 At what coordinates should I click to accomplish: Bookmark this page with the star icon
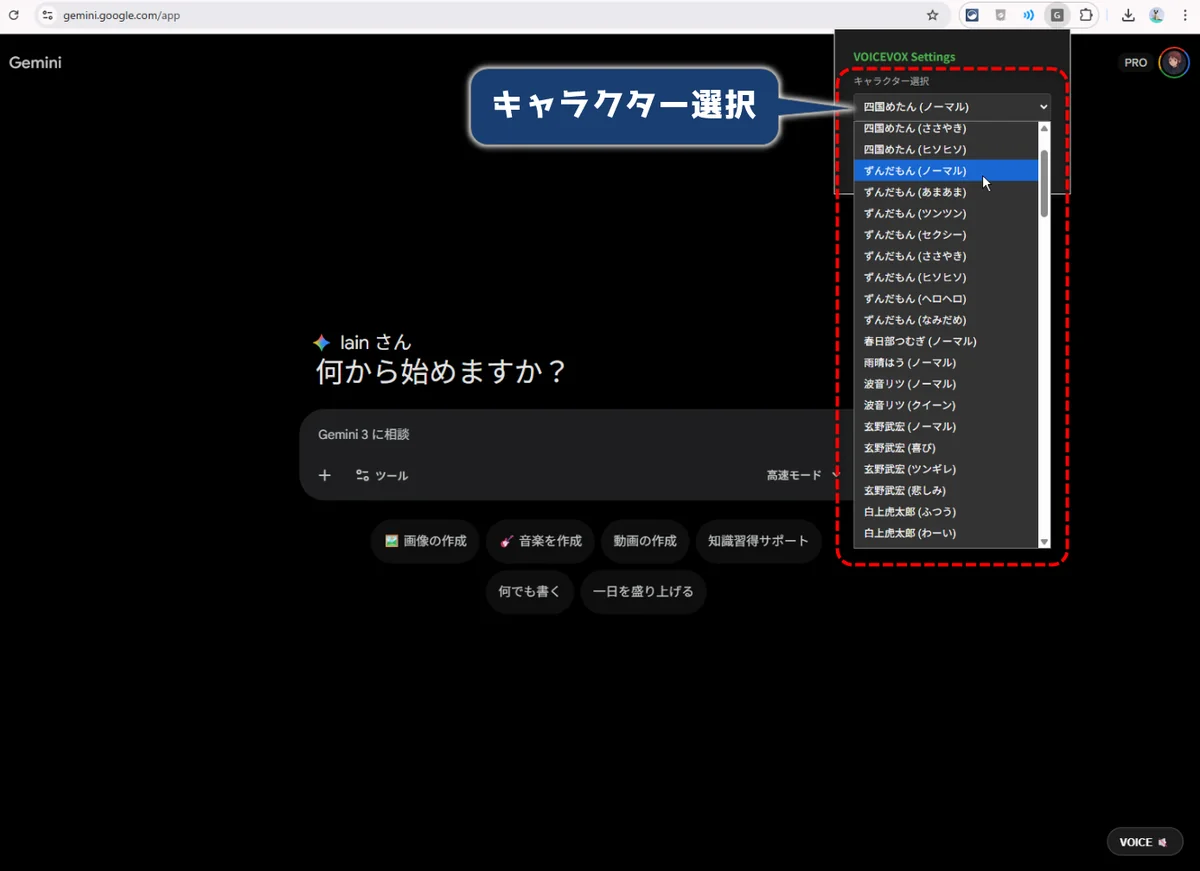(x=932, y=15)
